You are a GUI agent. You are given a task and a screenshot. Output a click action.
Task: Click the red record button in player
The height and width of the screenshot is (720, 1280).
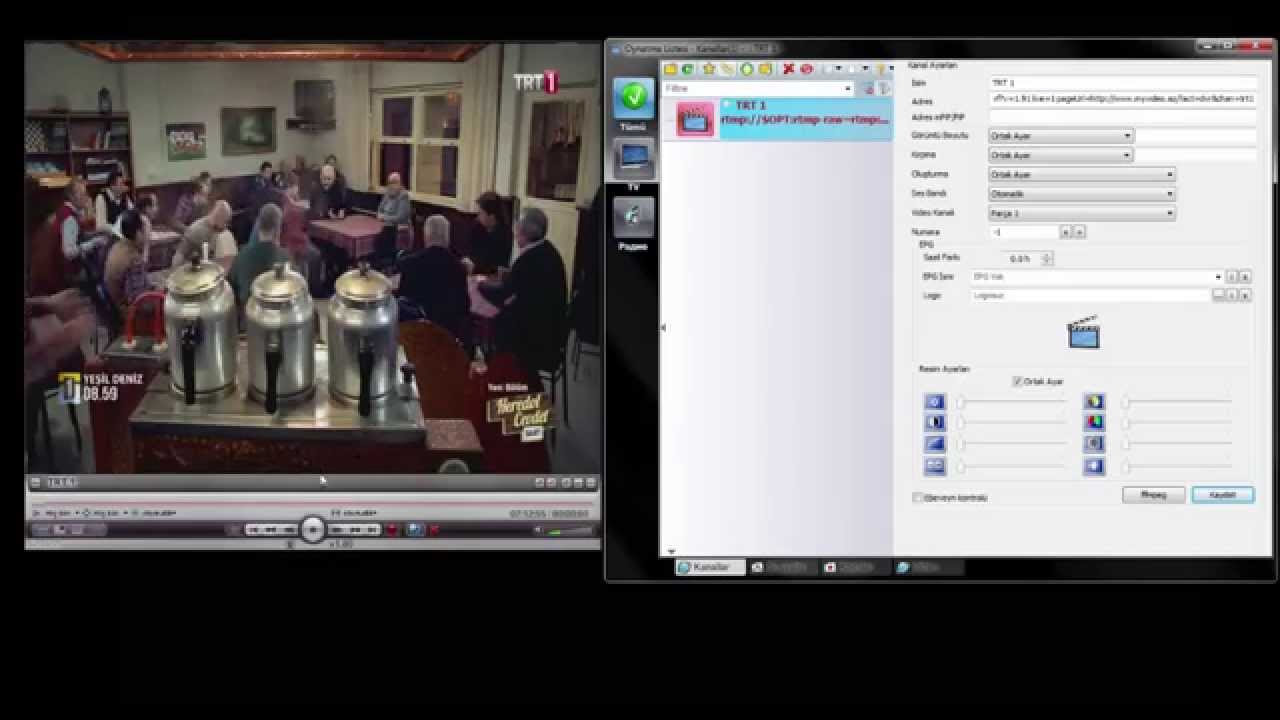[392, 529]
